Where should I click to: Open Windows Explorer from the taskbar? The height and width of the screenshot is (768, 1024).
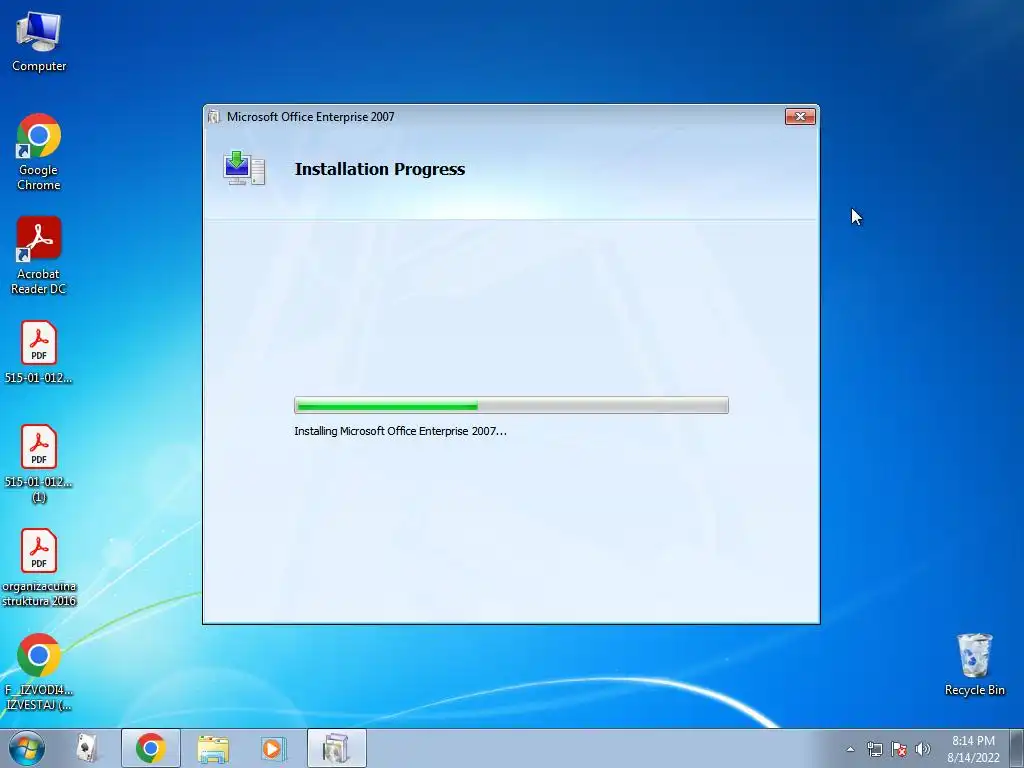point(213,748)
